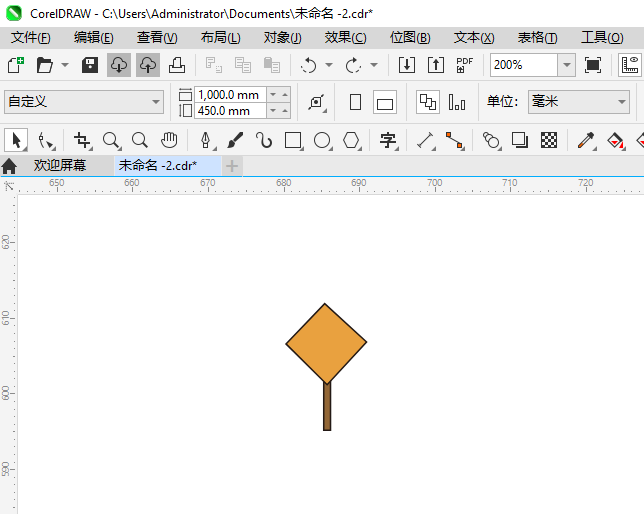The width and height of the screenshot is (644, 514).
Task: Switch to portrait orientation
Action: pyautogui.click(x=356, y=102)
